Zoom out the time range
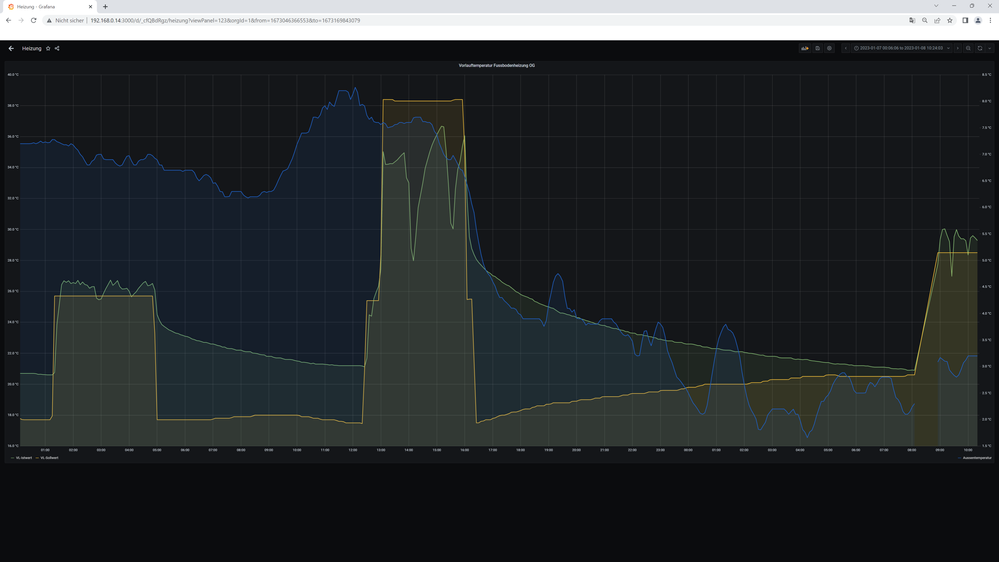The image size is (999, 562). coord(968,48)
